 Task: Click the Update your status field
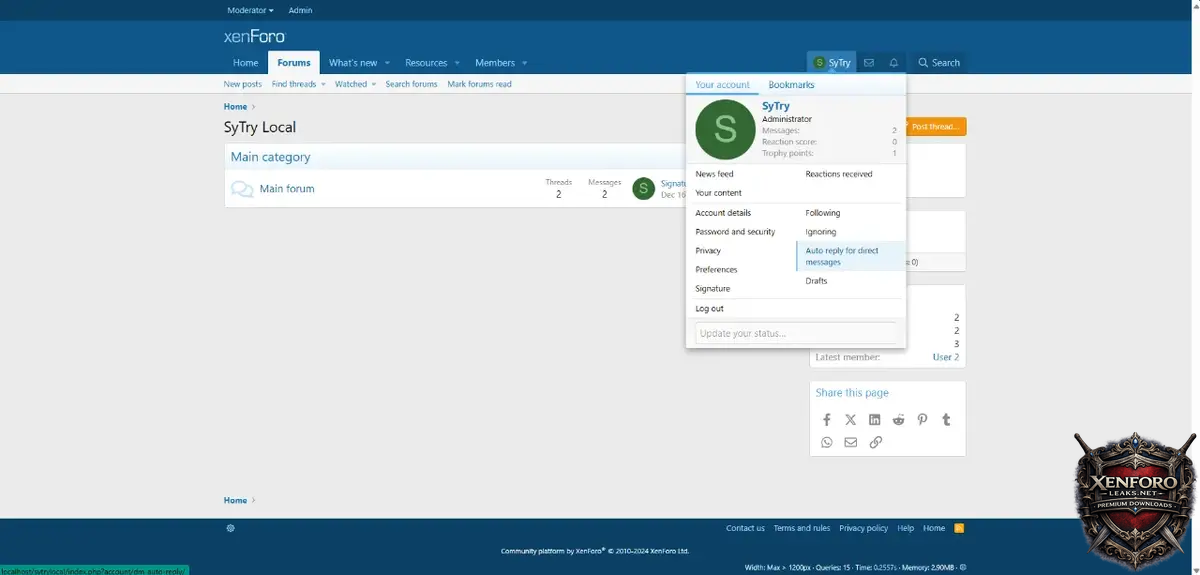[795, 333]
